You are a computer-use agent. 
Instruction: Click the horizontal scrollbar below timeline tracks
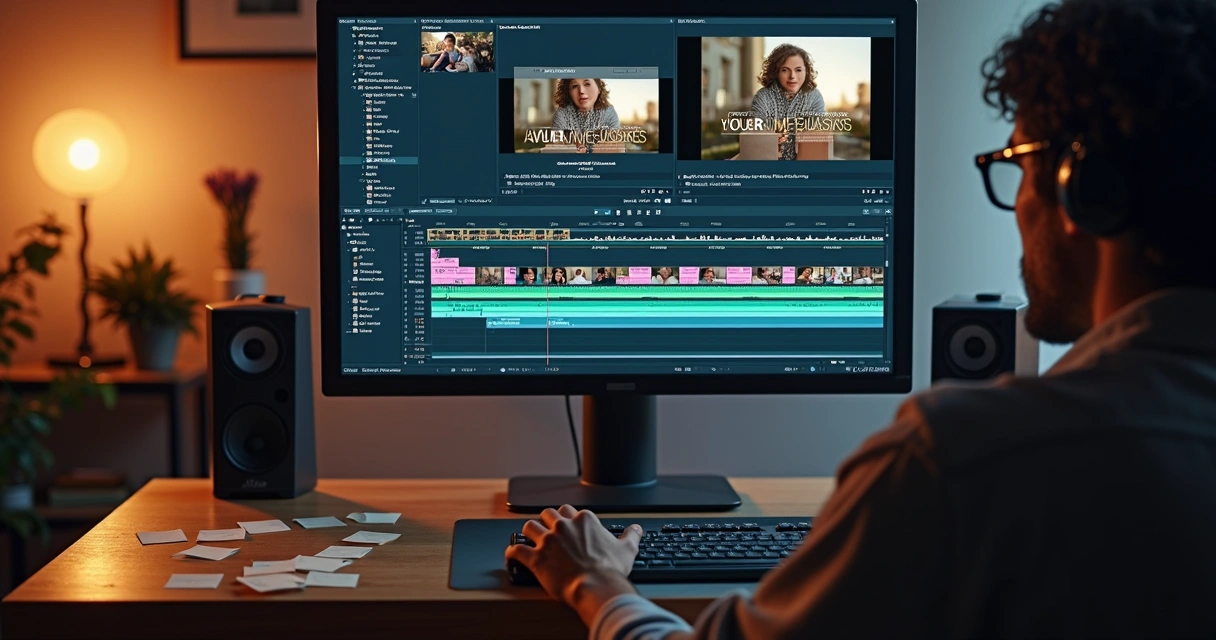[656, 354]
